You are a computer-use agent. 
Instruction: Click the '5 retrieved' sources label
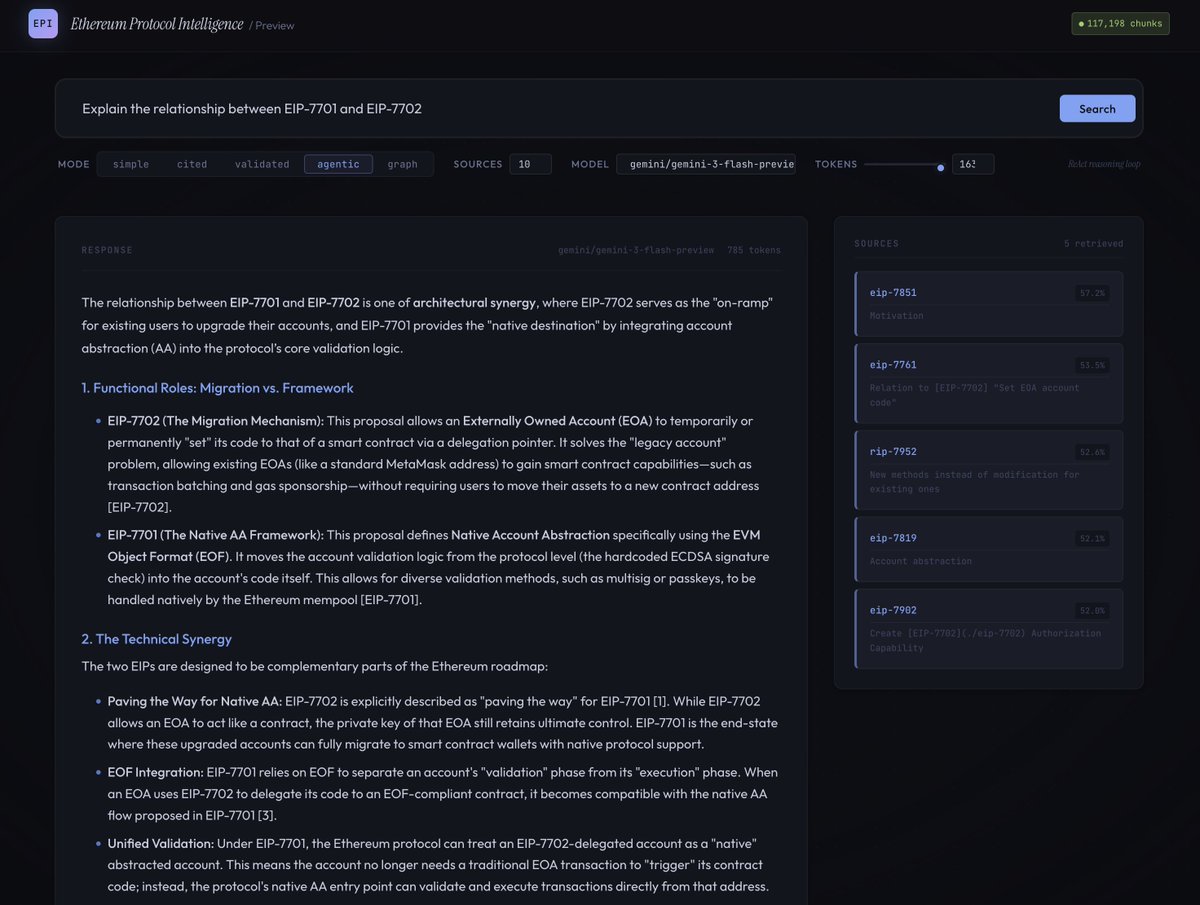coord(1093,243)
